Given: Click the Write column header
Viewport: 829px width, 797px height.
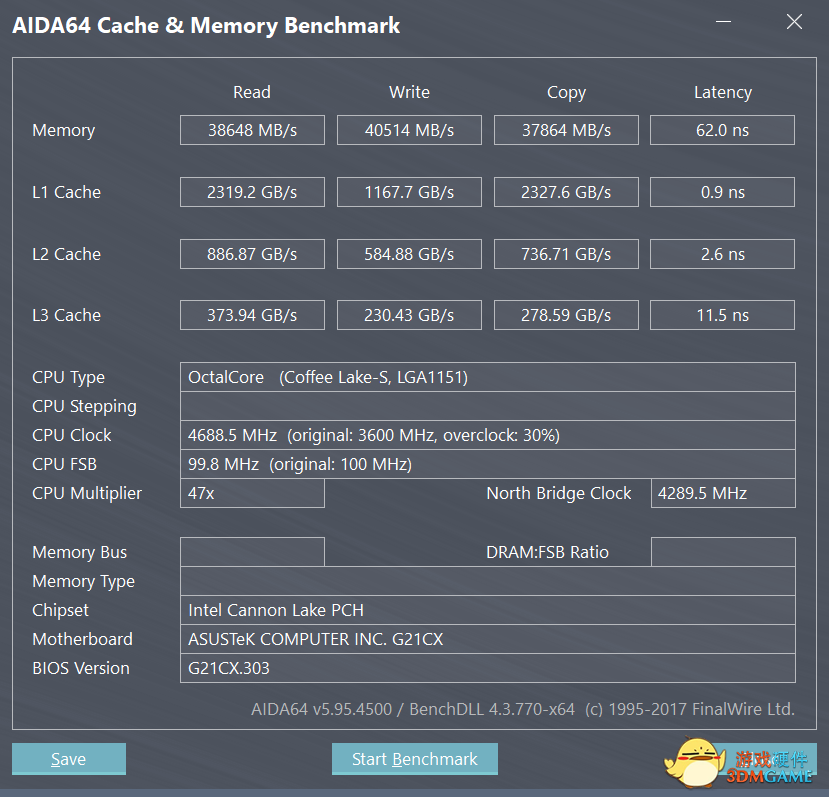Looking at the screenshot, I should click(409, 92).
